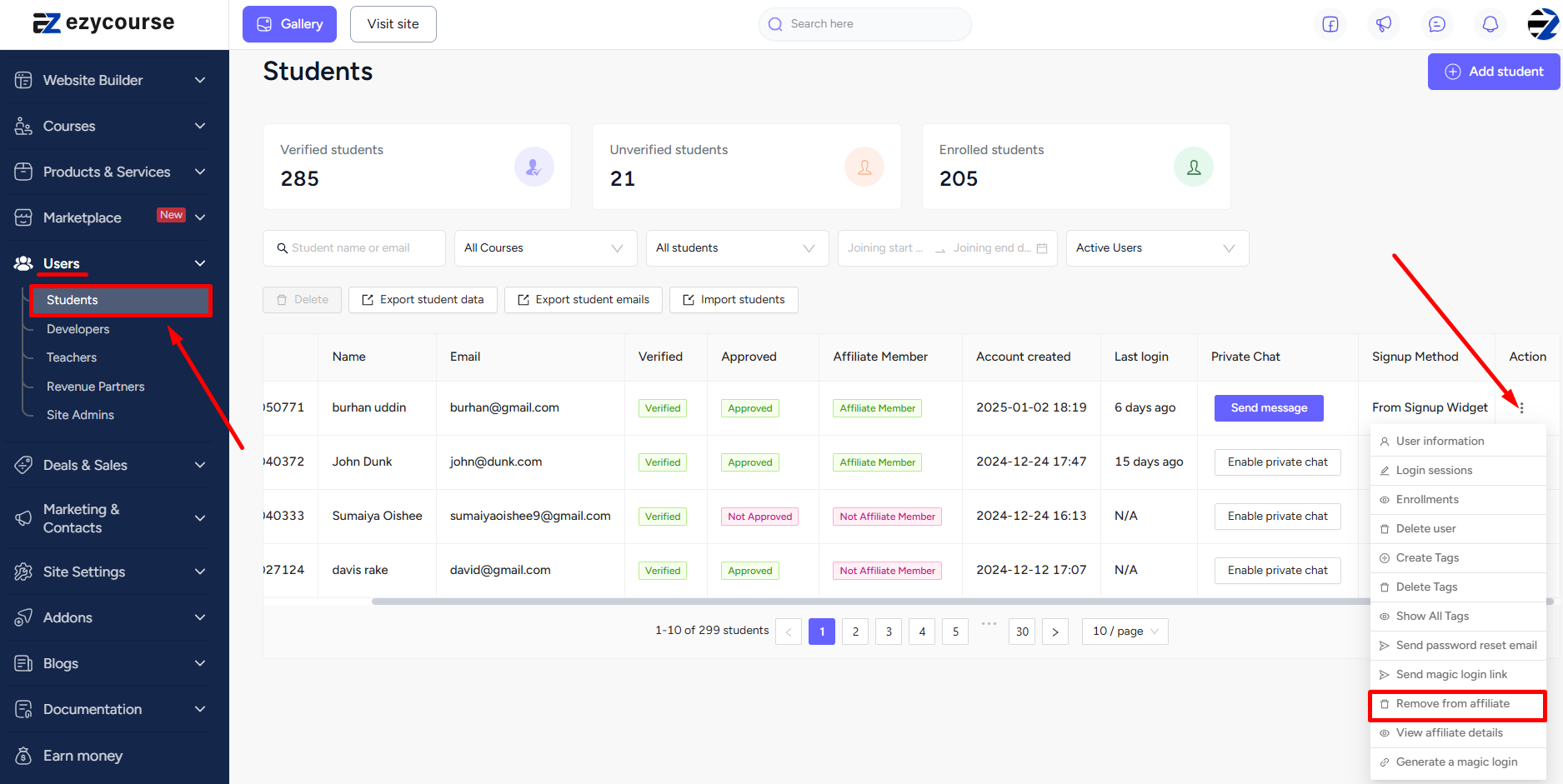1563x784 pixels.
Task: Open the Active Users dropdown
Action: [x=1157, y=248]
